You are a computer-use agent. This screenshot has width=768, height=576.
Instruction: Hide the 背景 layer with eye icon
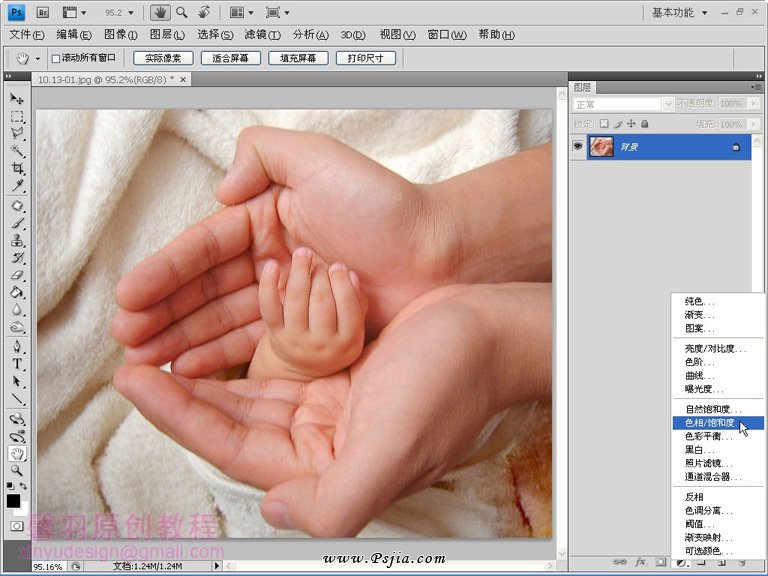577,147
